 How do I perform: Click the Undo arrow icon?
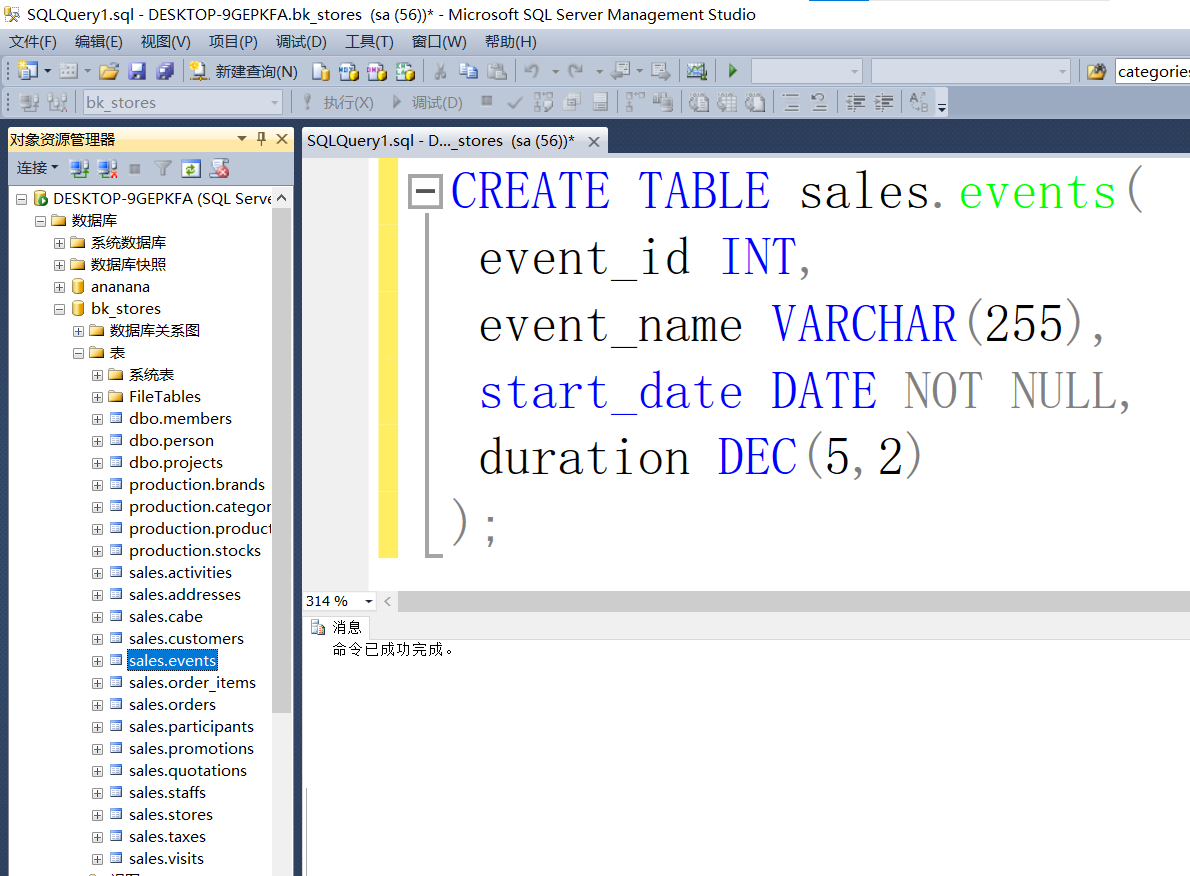pos(531,71)
